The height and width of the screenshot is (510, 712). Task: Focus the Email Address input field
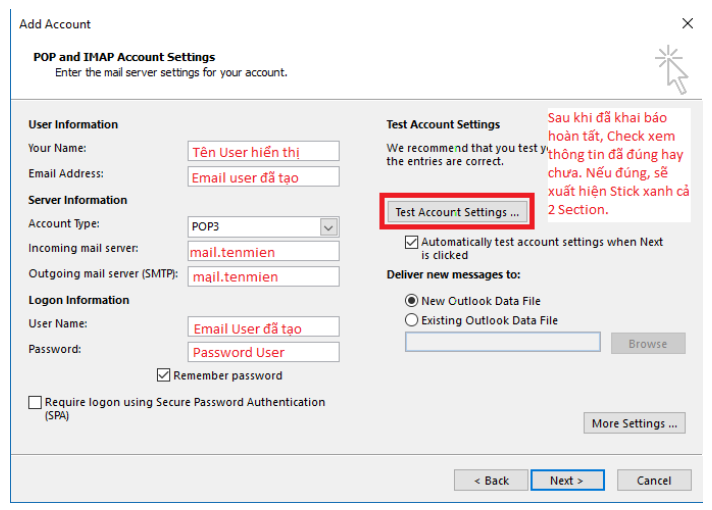click(264, 177)
